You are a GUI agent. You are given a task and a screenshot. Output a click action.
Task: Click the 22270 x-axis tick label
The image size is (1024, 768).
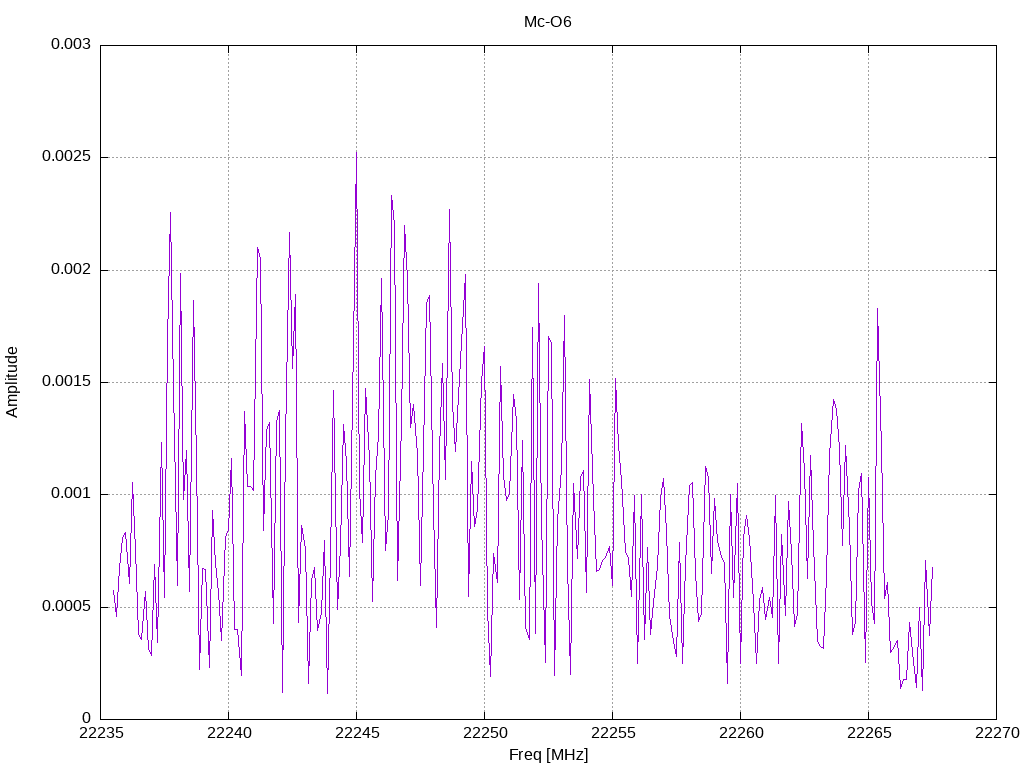click(997, 733)
